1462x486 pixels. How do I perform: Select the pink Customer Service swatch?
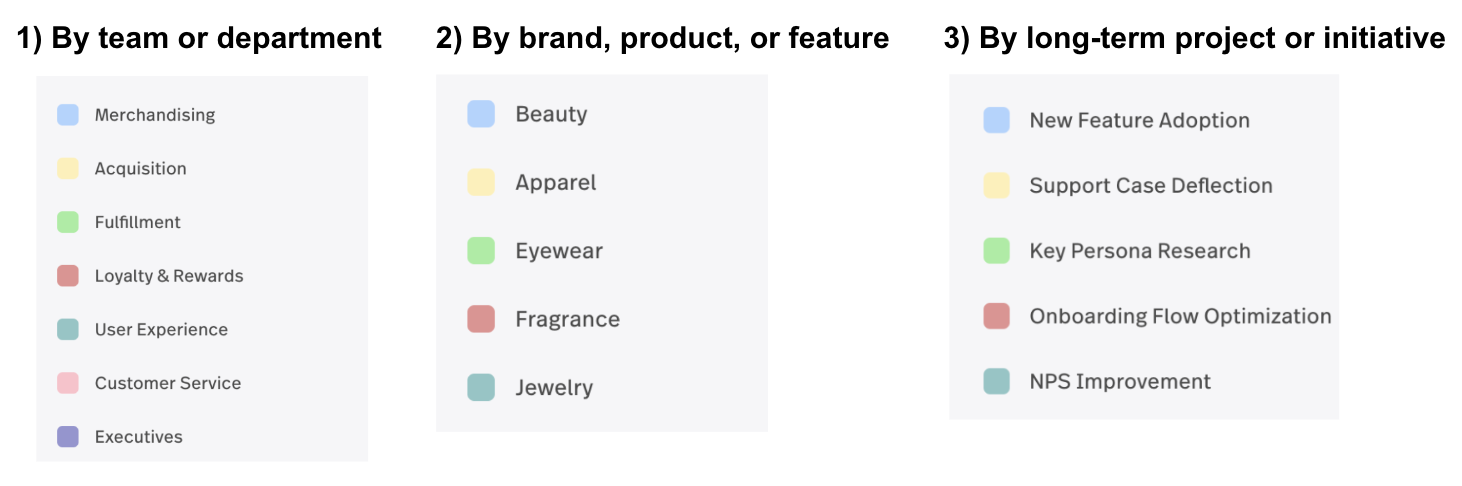tap(68, 383)
